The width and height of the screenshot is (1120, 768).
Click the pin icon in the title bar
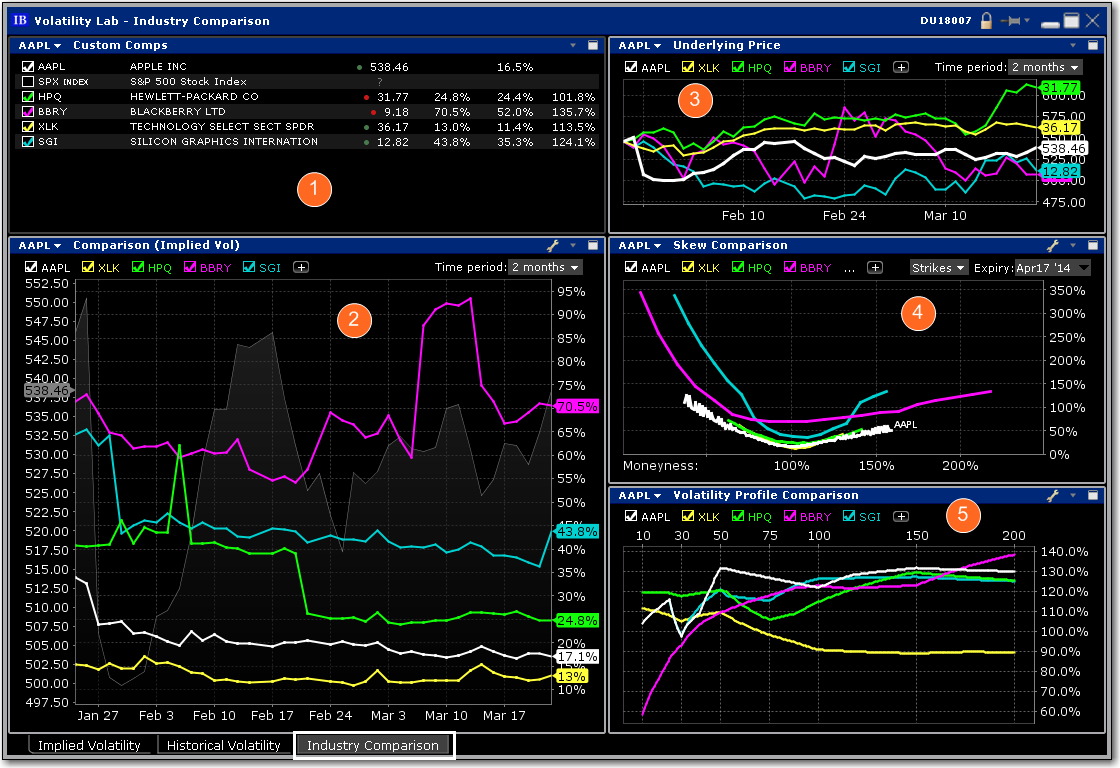[x=1014, y=20]
